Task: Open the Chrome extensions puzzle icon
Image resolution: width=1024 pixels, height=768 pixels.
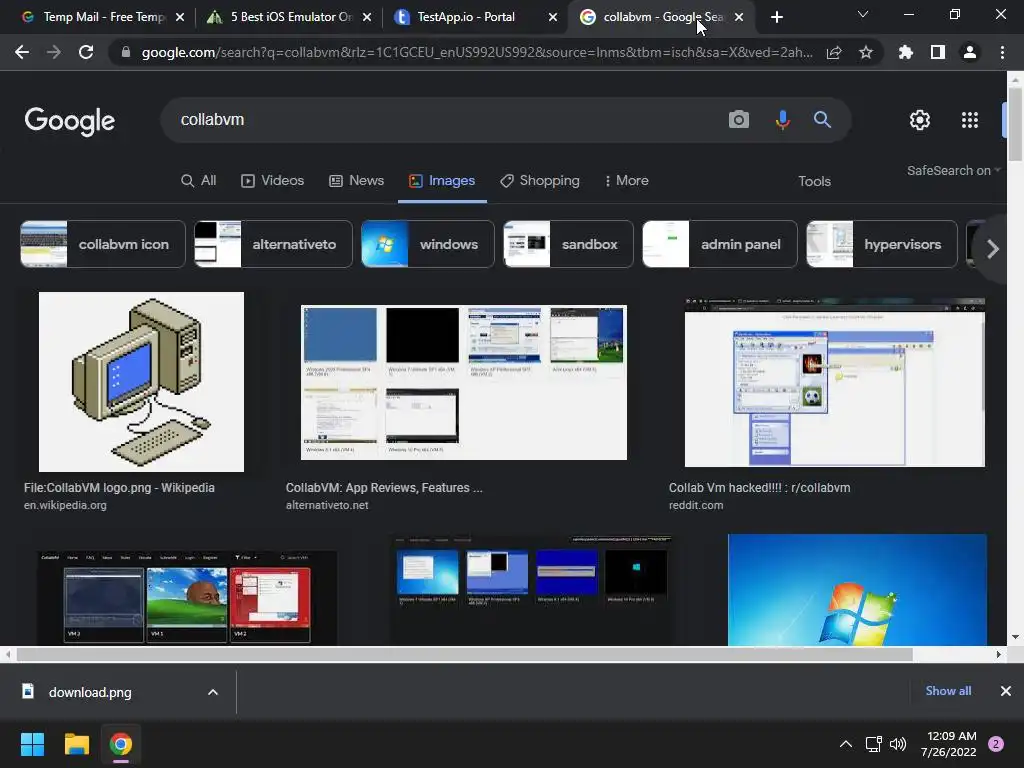Action: (906, 52)
